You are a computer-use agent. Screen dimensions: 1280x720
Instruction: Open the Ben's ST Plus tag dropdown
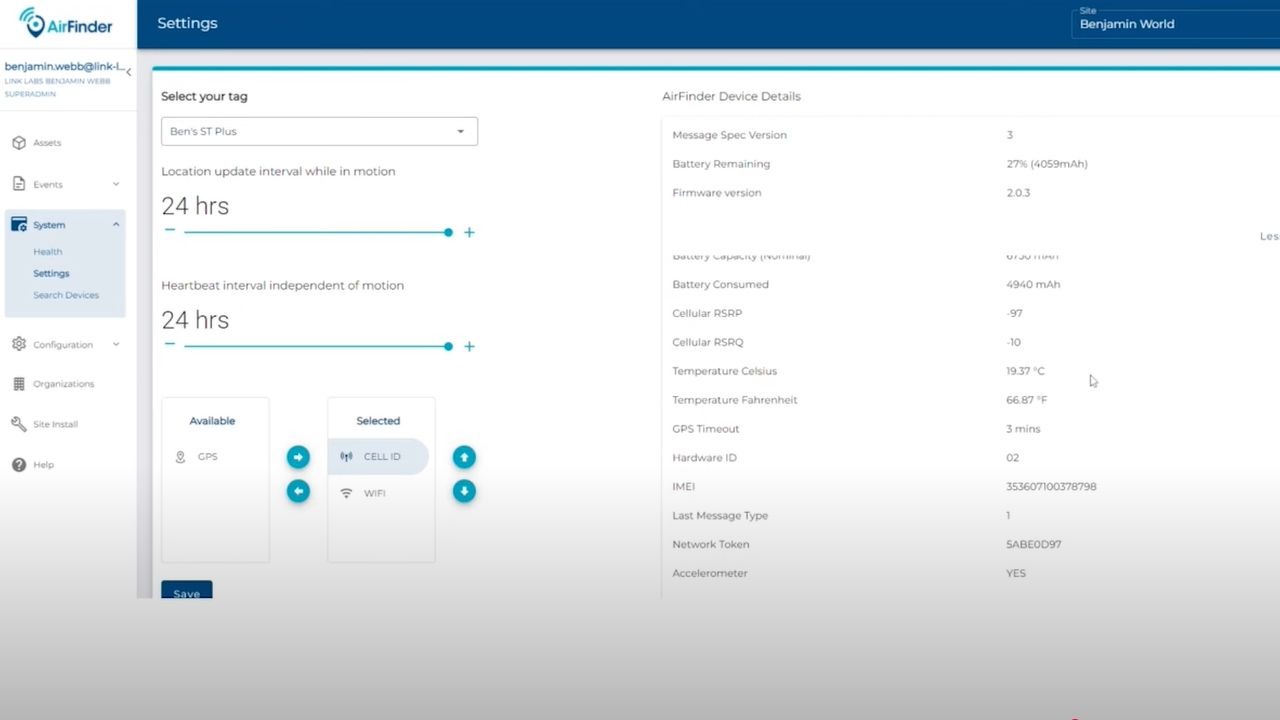tap(319, 131)
